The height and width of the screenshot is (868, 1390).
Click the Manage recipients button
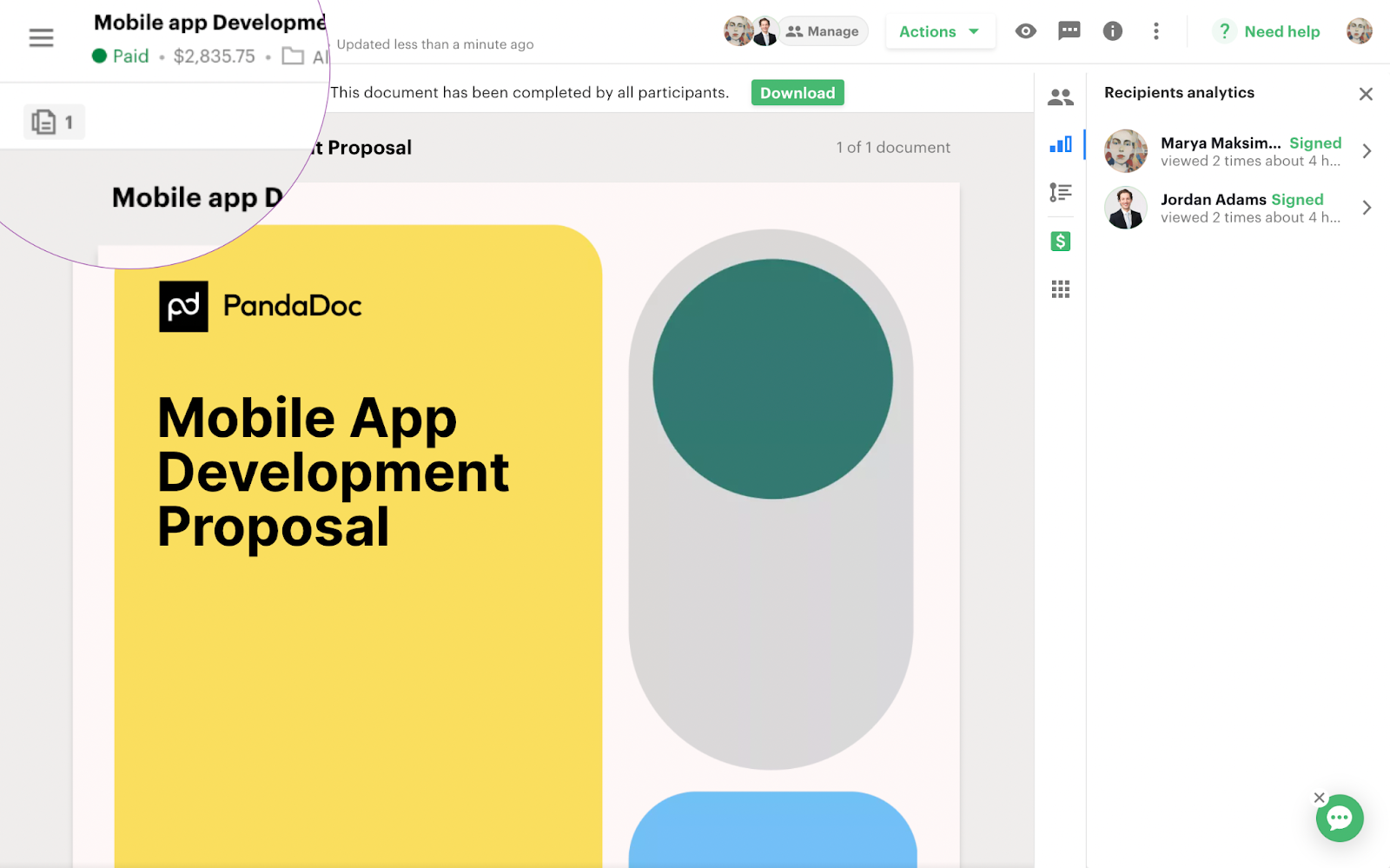point(823,31)
